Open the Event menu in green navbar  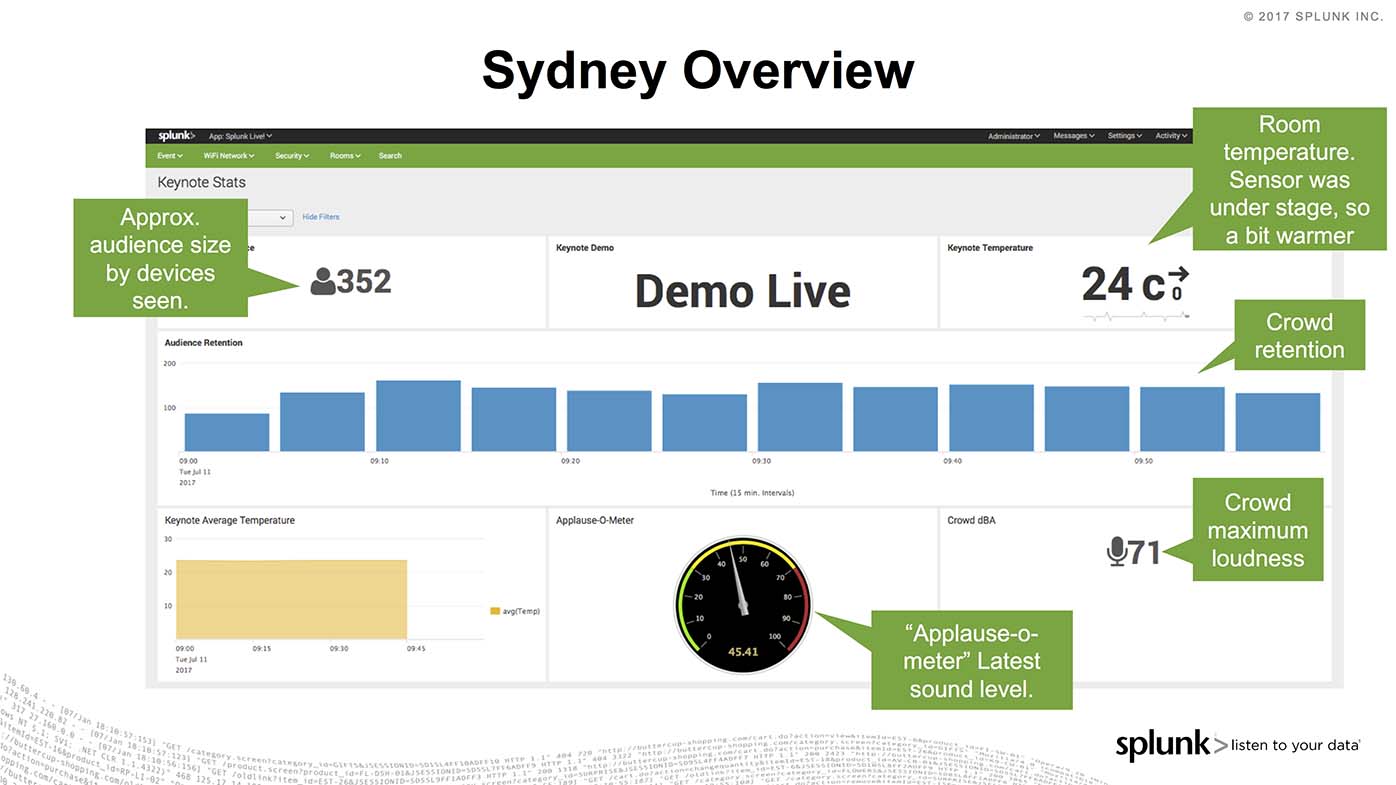(x=170, y=156)
